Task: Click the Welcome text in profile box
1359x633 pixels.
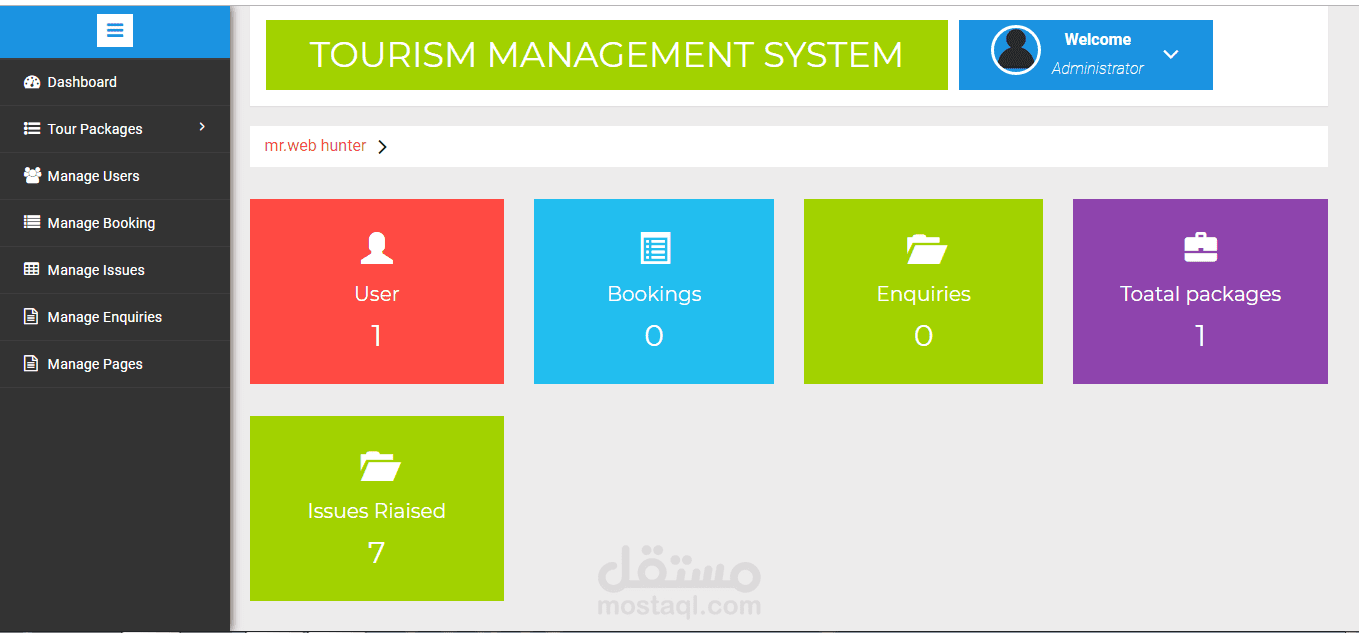Action: (x=1097, y=40)
